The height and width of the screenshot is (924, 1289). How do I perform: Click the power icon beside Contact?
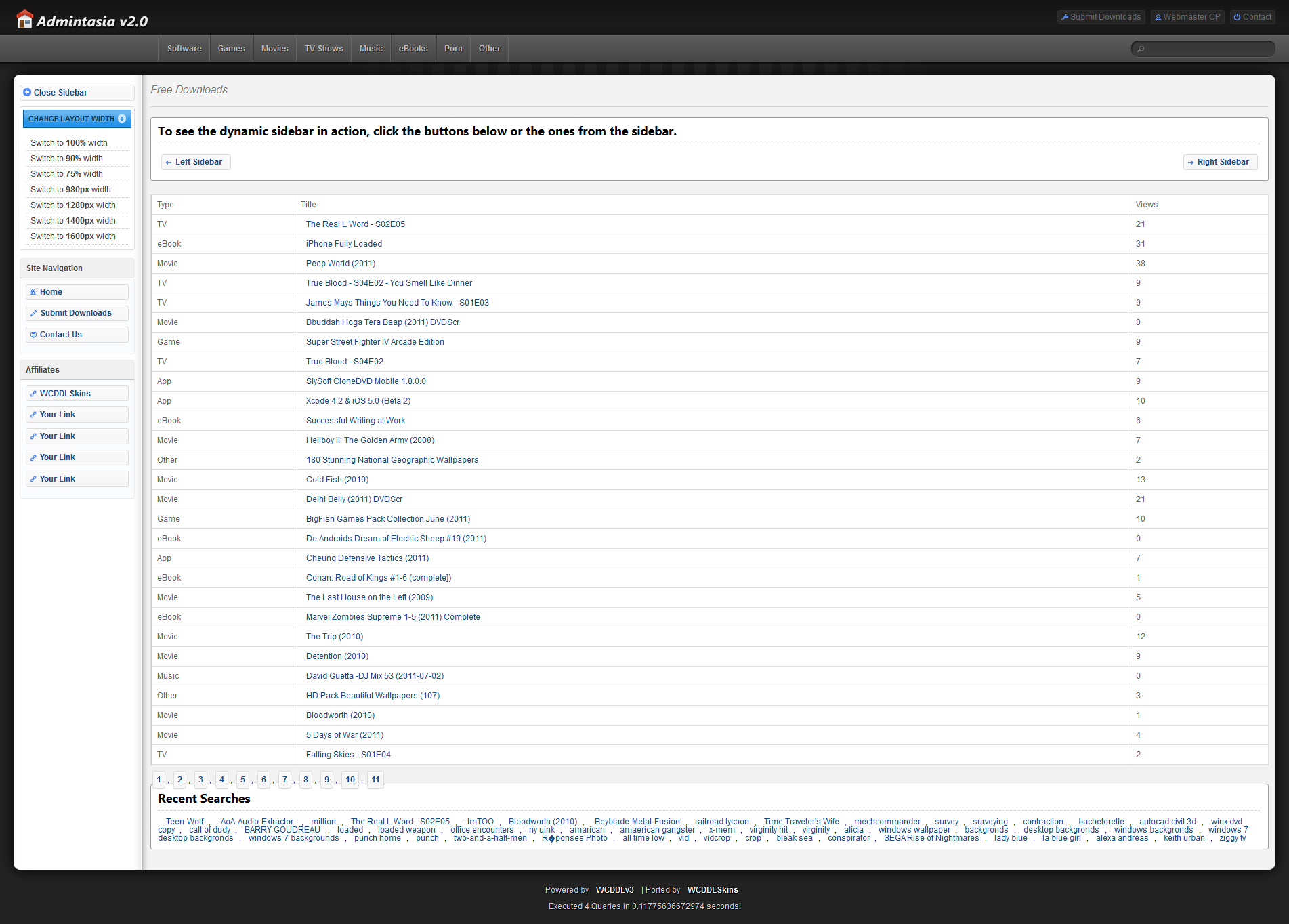point(1237,17)
